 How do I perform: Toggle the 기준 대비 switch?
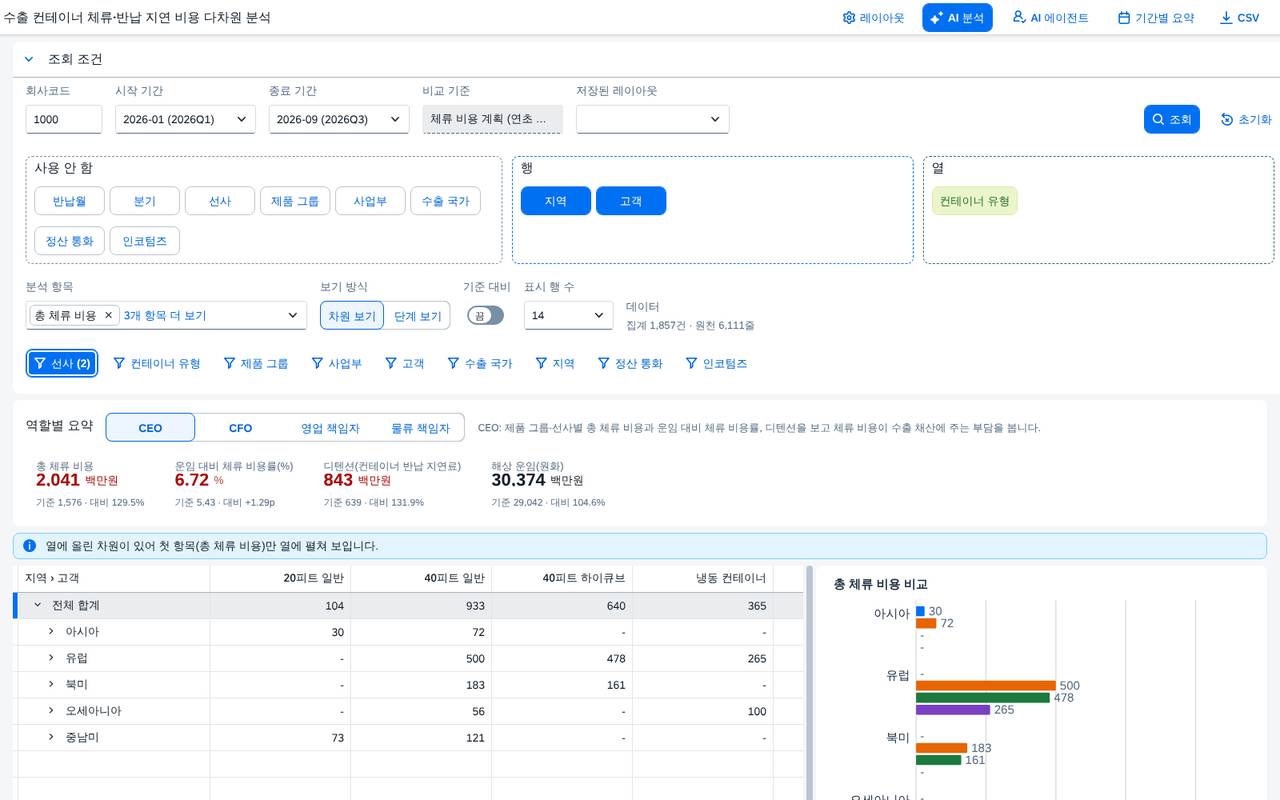[486, 315]
